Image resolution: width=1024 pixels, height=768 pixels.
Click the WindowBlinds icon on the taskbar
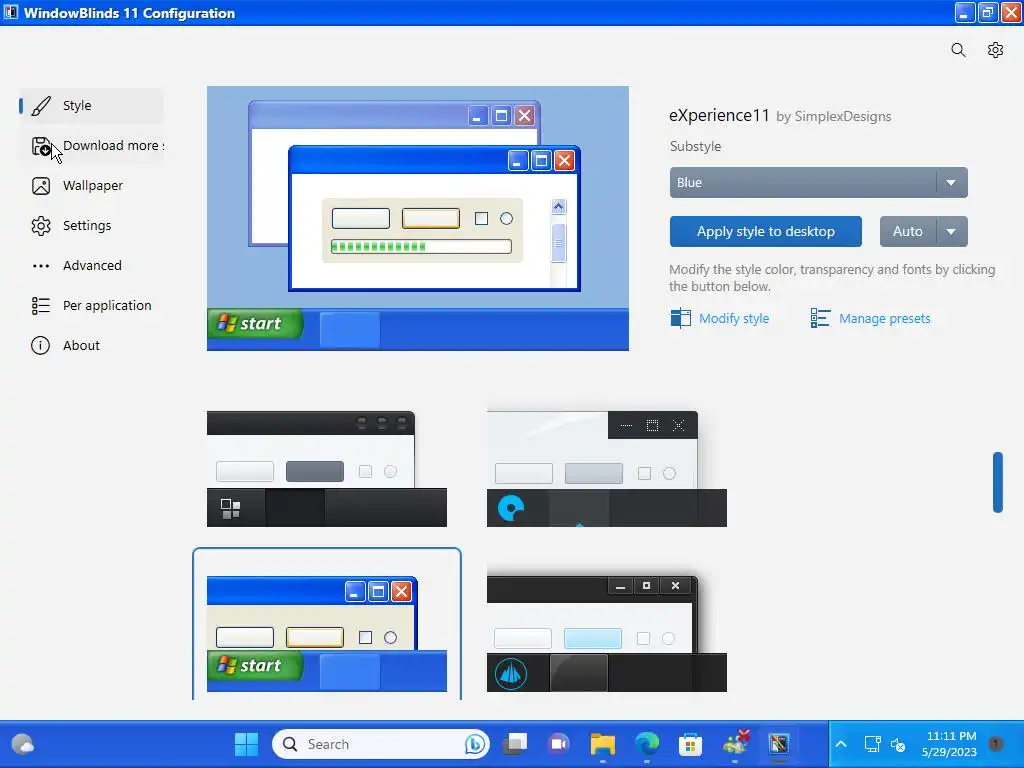[778, 744]
